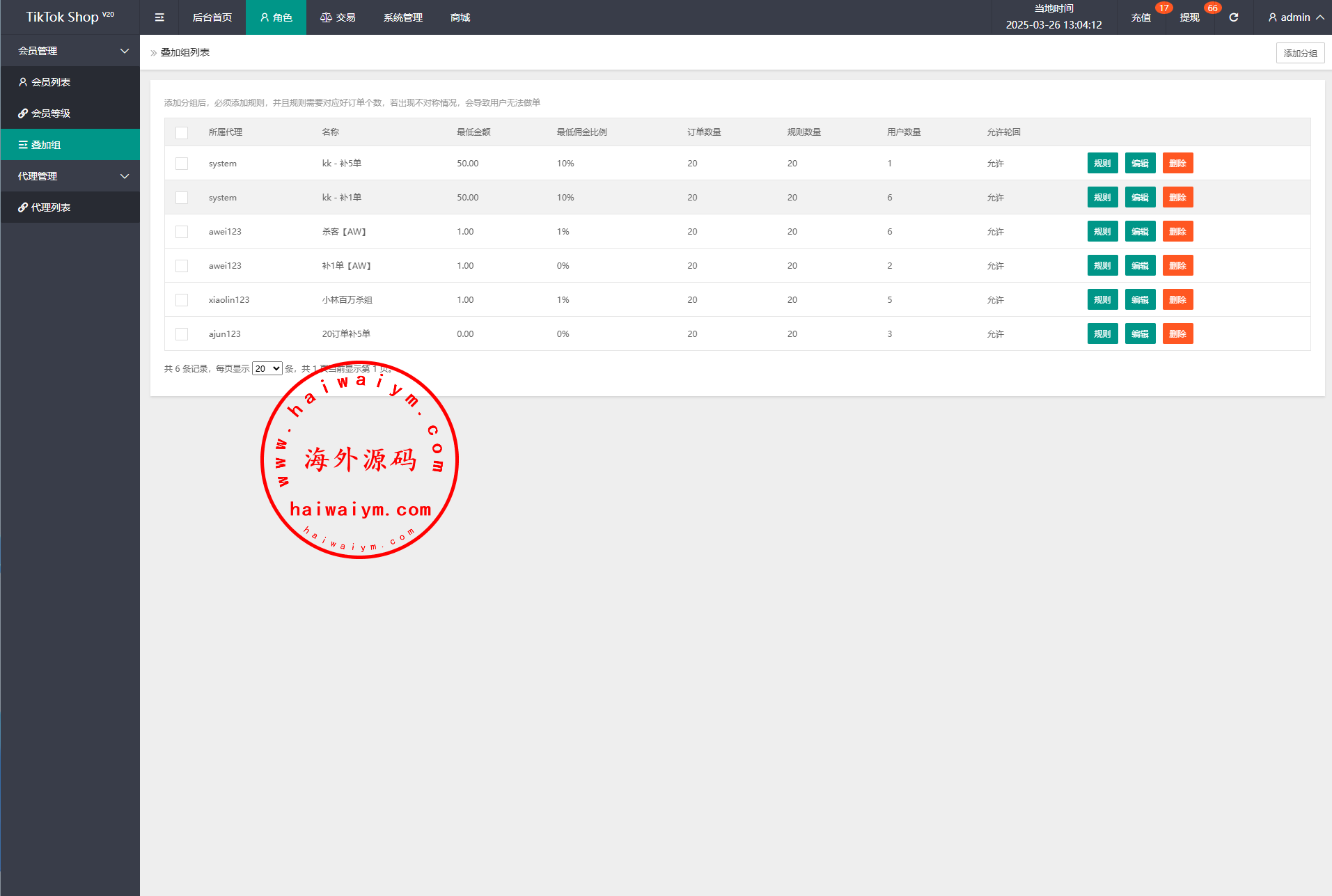
Task: Toggle the select-all checkbox in table header
Action: pos(182,132)
